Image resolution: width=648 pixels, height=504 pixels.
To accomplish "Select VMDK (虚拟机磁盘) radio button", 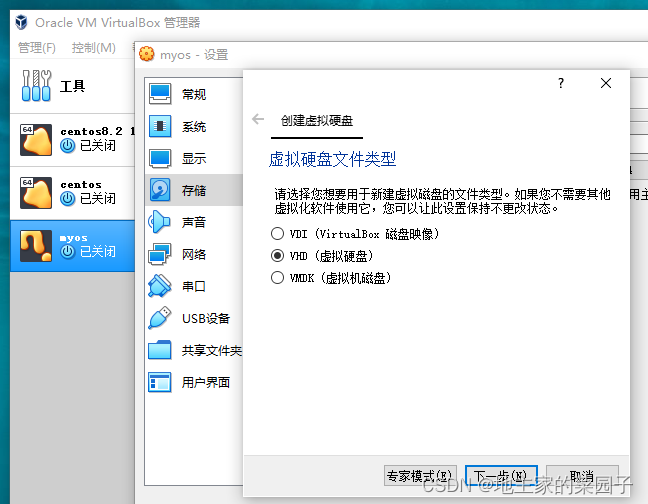I will 277,277.
